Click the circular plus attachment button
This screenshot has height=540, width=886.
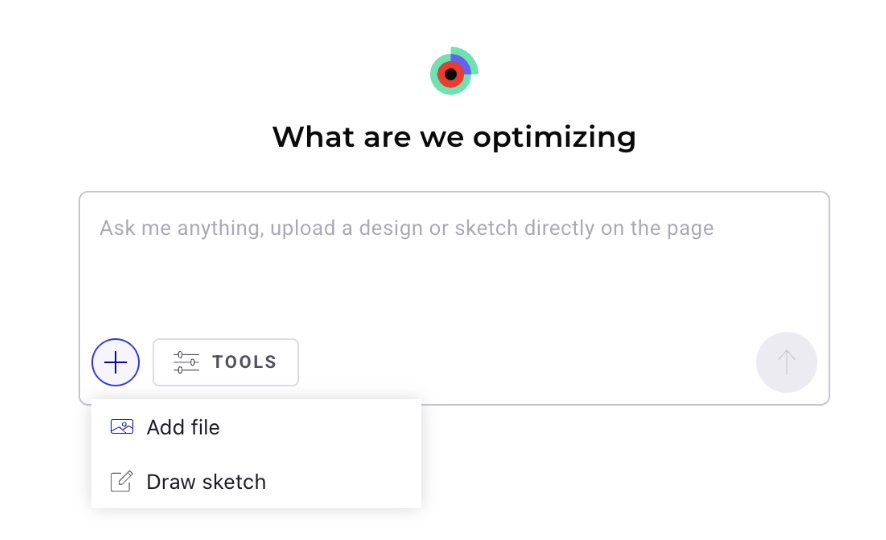pyautogui.click(x=115, y=362)
